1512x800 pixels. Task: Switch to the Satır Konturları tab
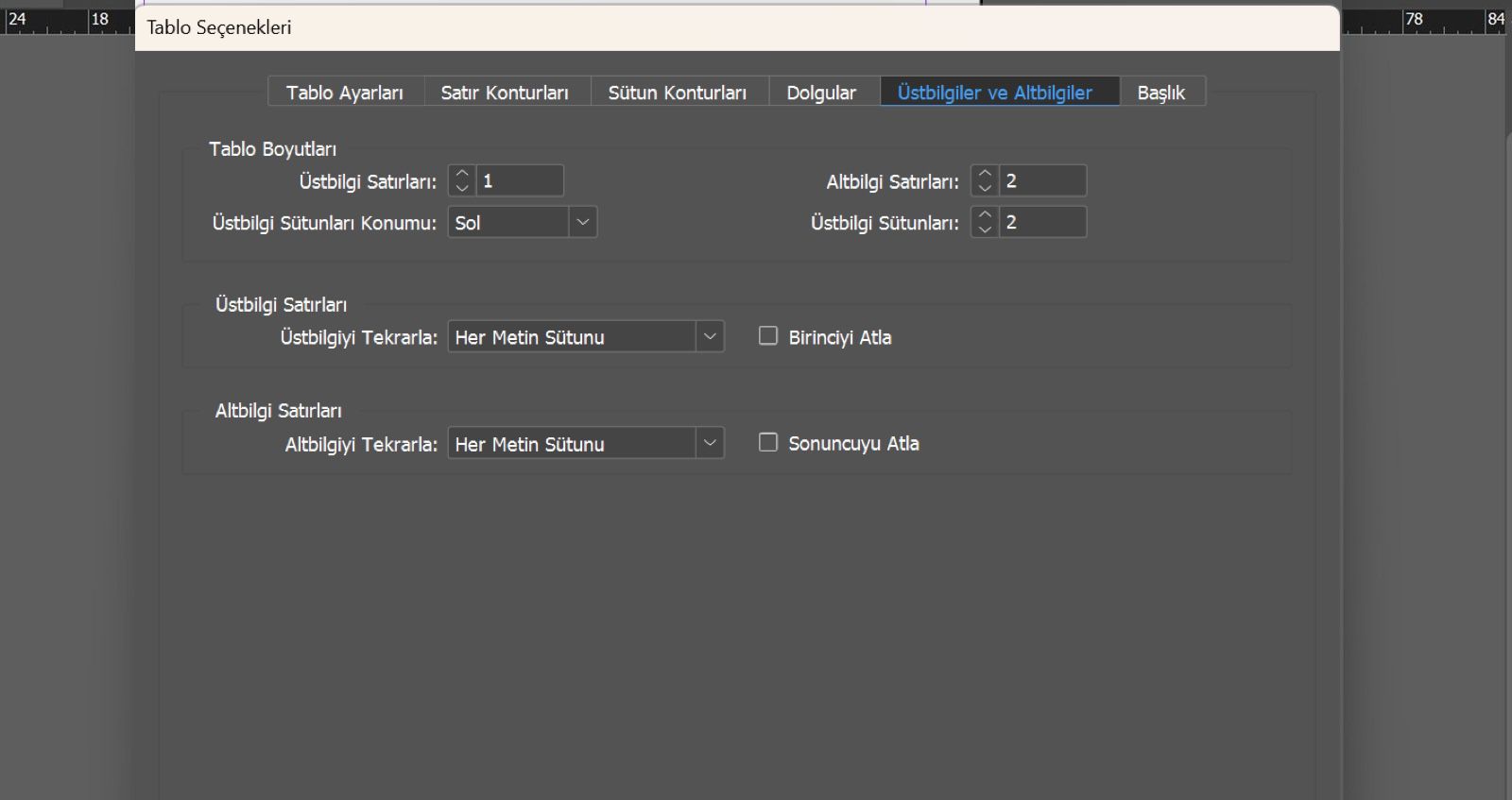click(x=506, y=92)
